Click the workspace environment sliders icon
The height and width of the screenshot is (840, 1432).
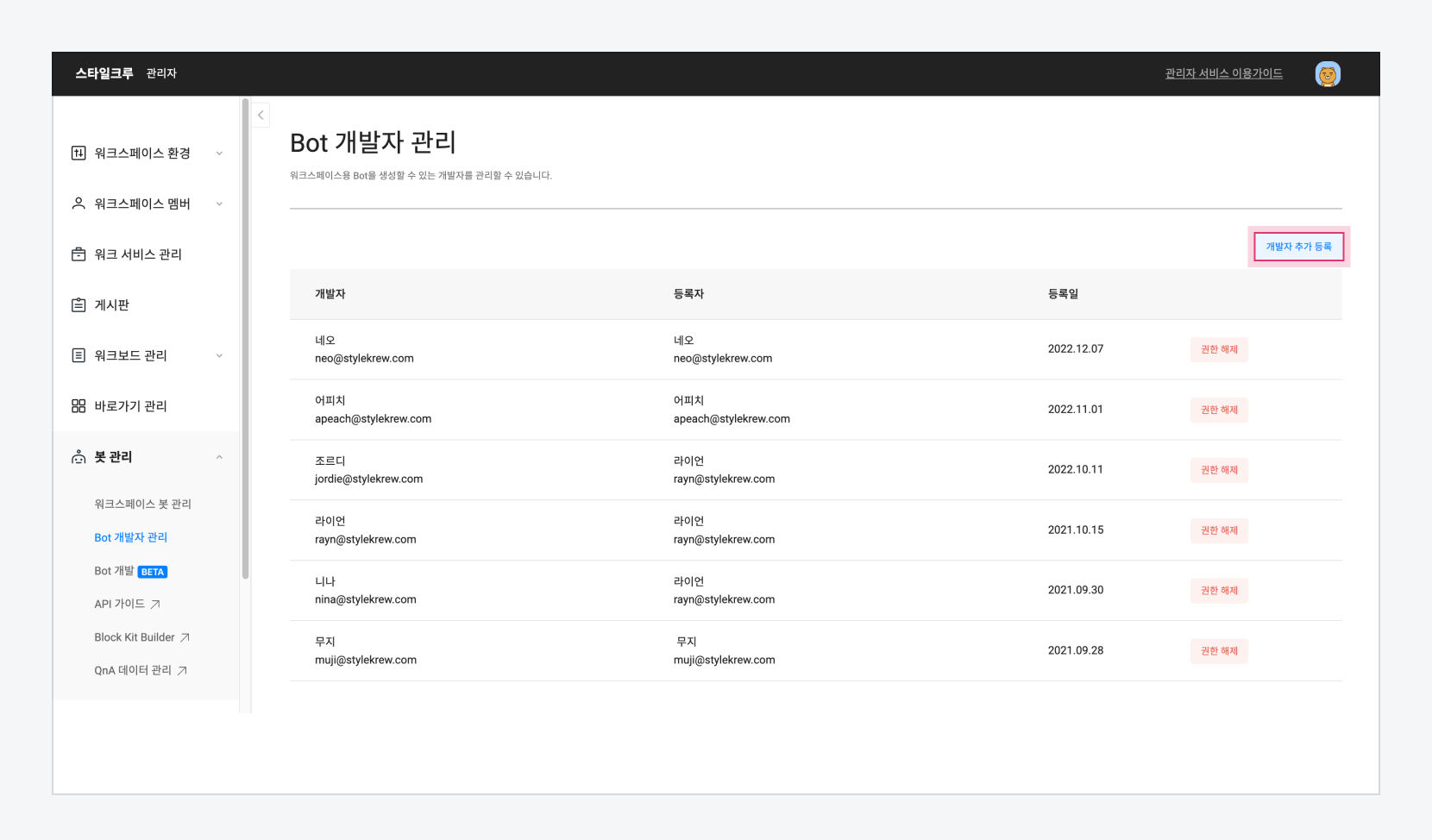pos(79,154)
